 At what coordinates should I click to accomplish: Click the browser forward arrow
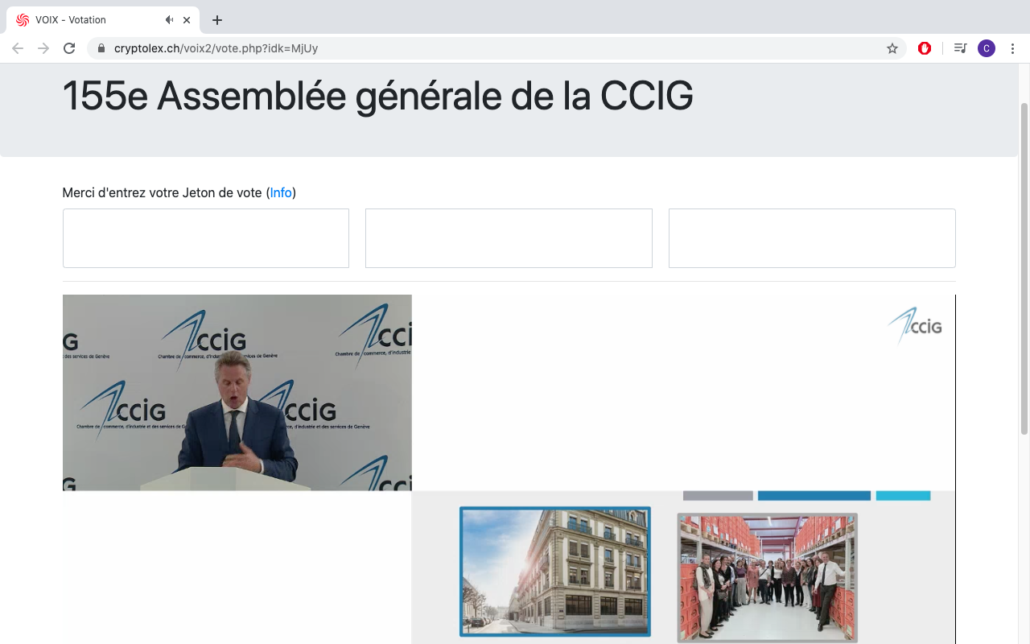(x=43, y=48)
